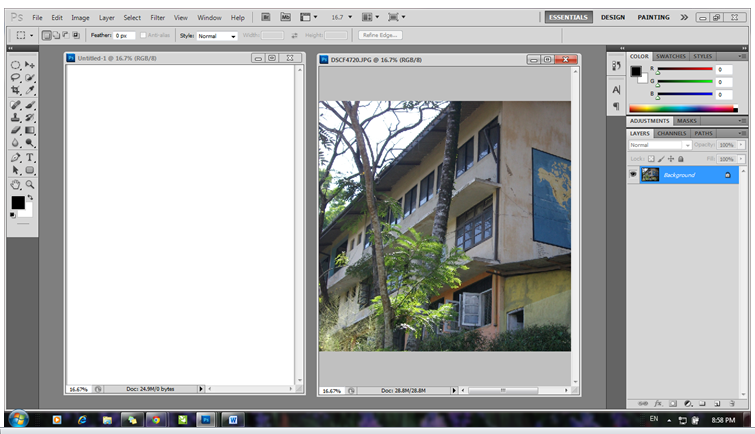Select the Healing Brush tool
The image size is (755, 434).
[x=15, y=105]
